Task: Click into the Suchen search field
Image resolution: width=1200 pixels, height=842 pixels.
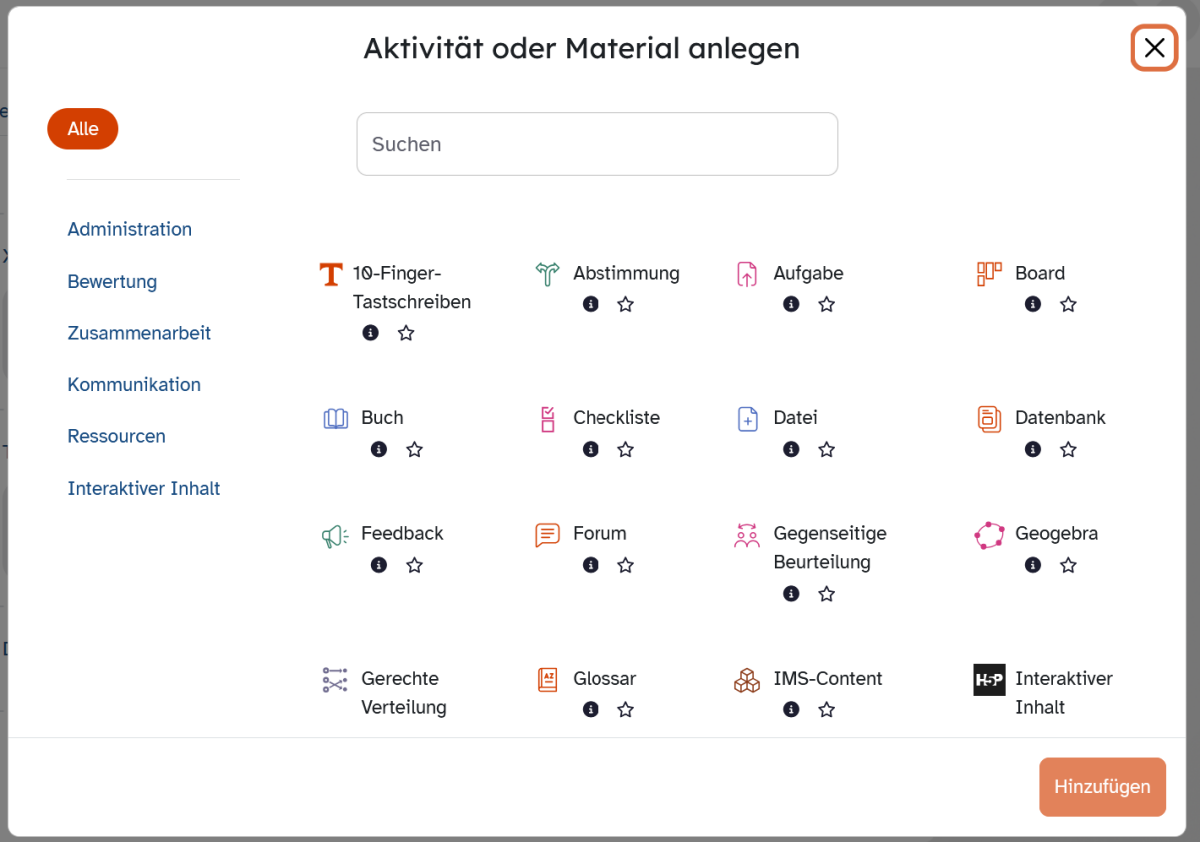Action: pyautogui.click(x=597, y=144)
